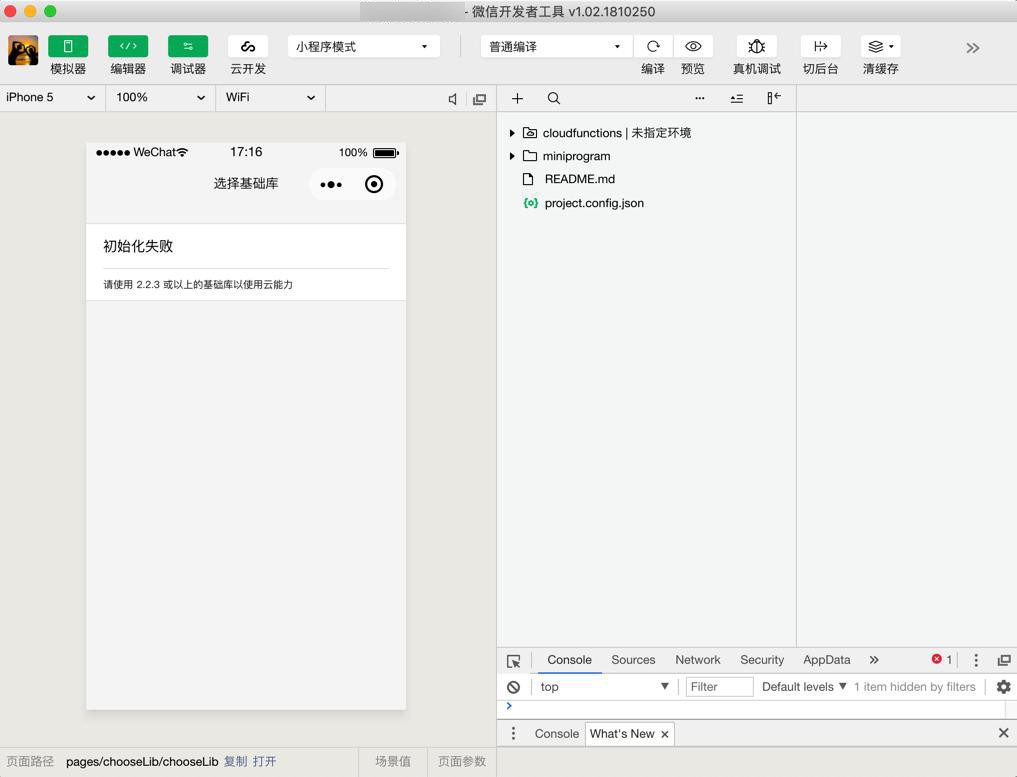Toggle simulator sound with speaker icon

pos(453,99)
